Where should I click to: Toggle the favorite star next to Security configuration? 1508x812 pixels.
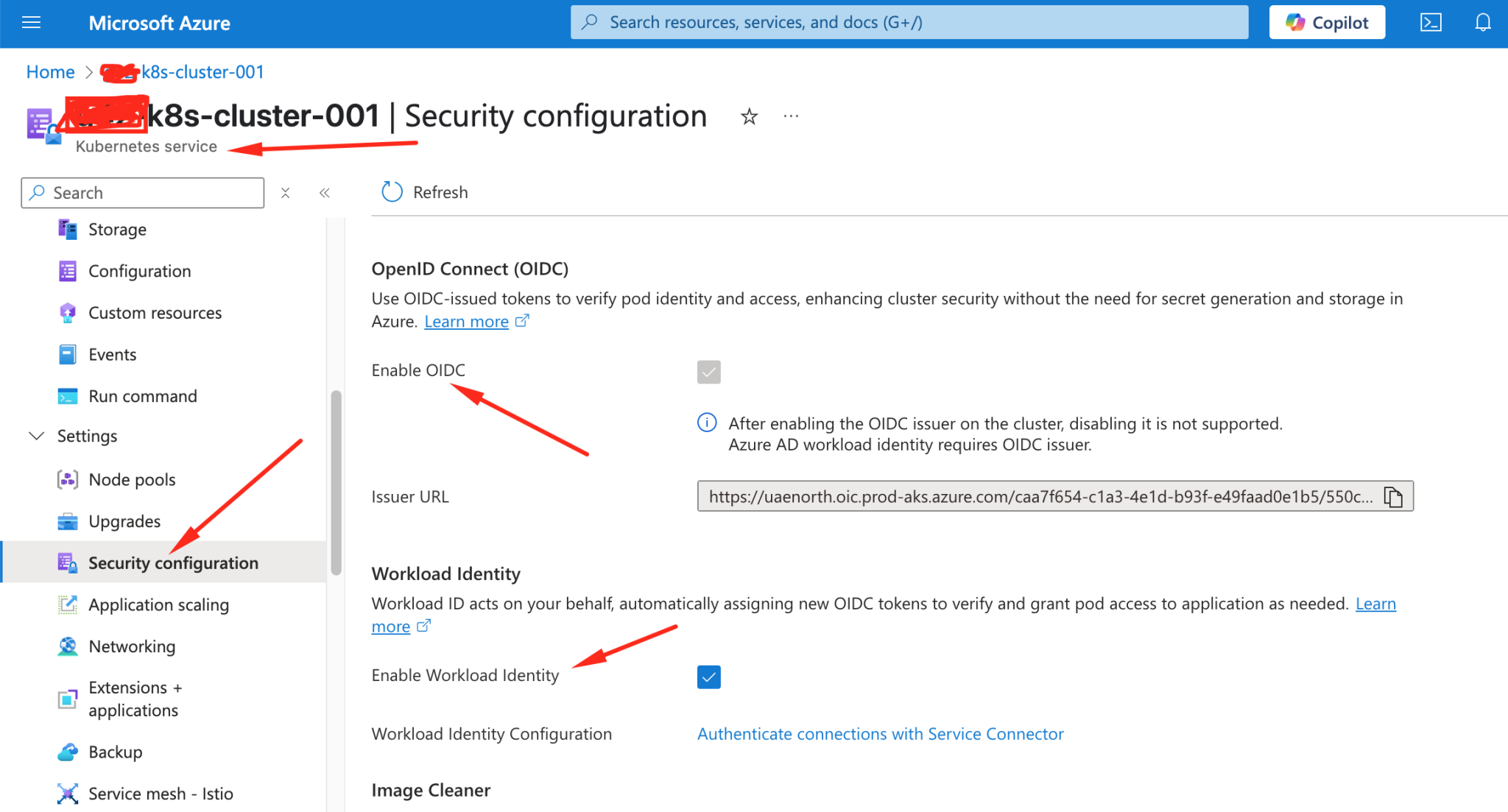(x=749, y=116)
